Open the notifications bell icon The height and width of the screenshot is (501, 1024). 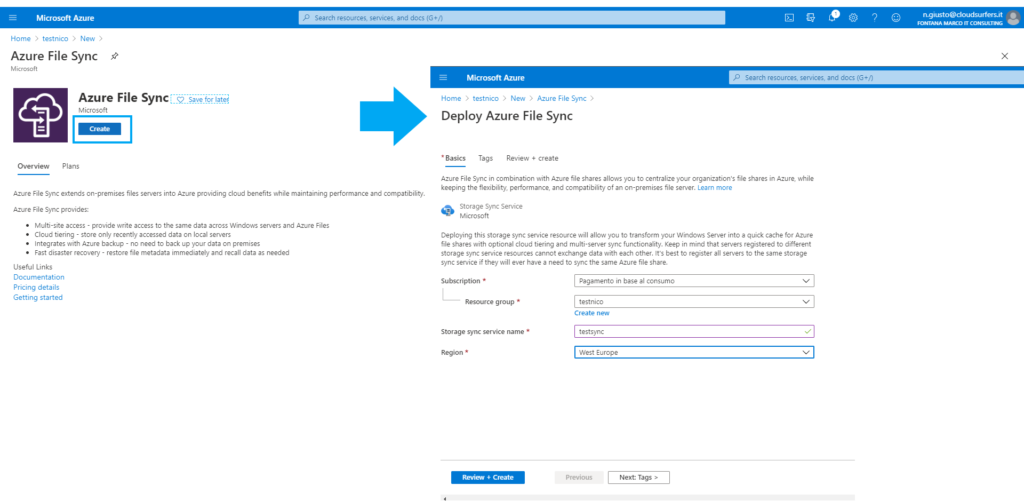[832, 18]
